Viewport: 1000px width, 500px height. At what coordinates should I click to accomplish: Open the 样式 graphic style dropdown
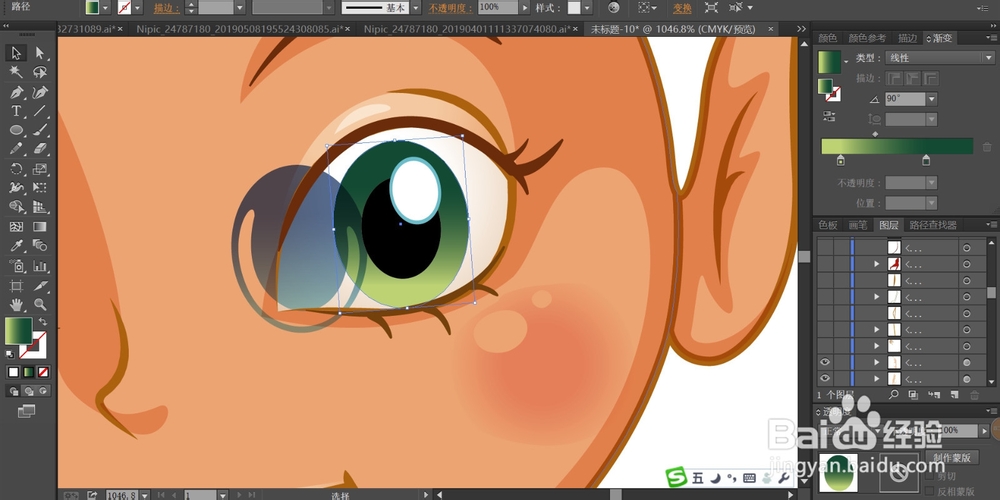pyautogui.click(x=587, y=8)
